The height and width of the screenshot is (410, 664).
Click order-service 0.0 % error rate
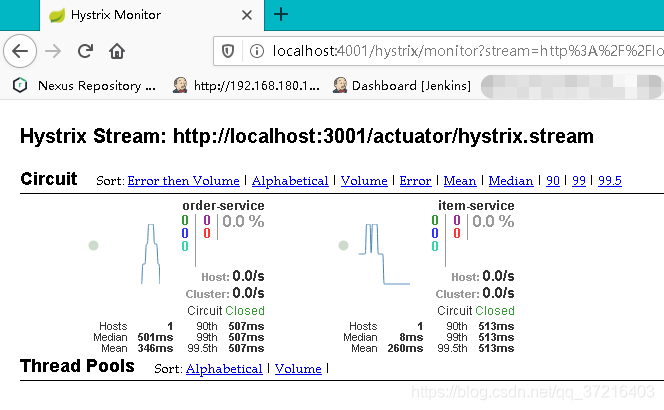pyautogui.click(x=243, y=222)
